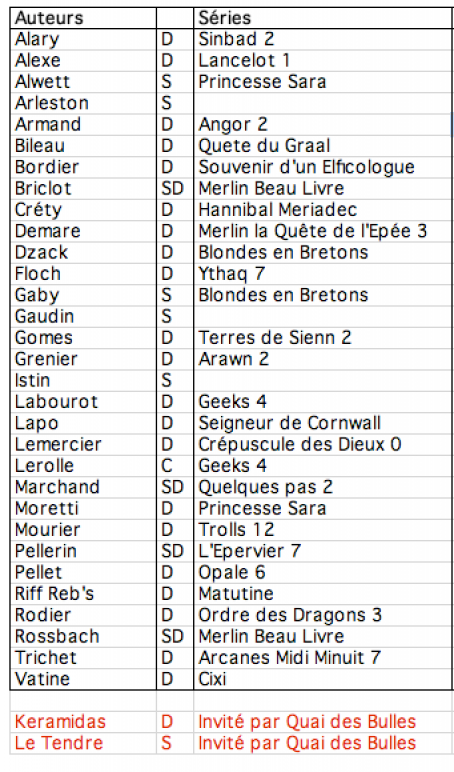Image resolution: width=454 pixels, height=772 pixels.
Task: Select the Arcanes Midi Minuit 7 cell
Action: 323,658
